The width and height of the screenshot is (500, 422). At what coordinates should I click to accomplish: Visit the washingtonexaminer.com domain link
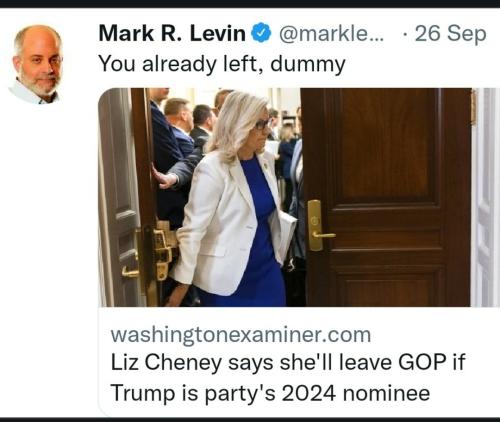(241, 335)
